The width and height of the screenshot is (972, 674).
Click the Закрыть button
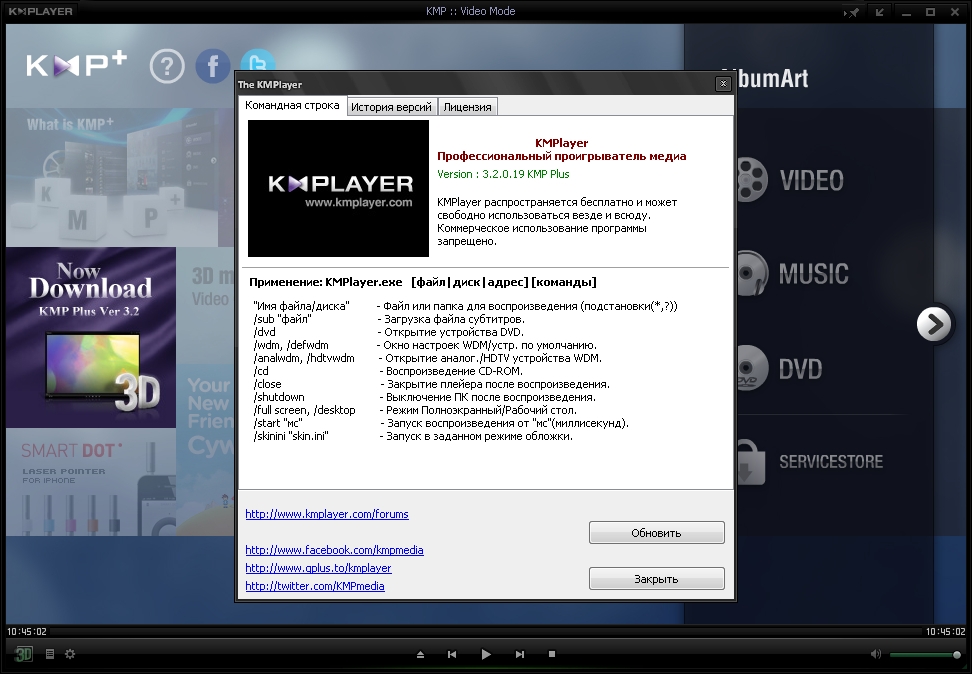tap(656, 579)
